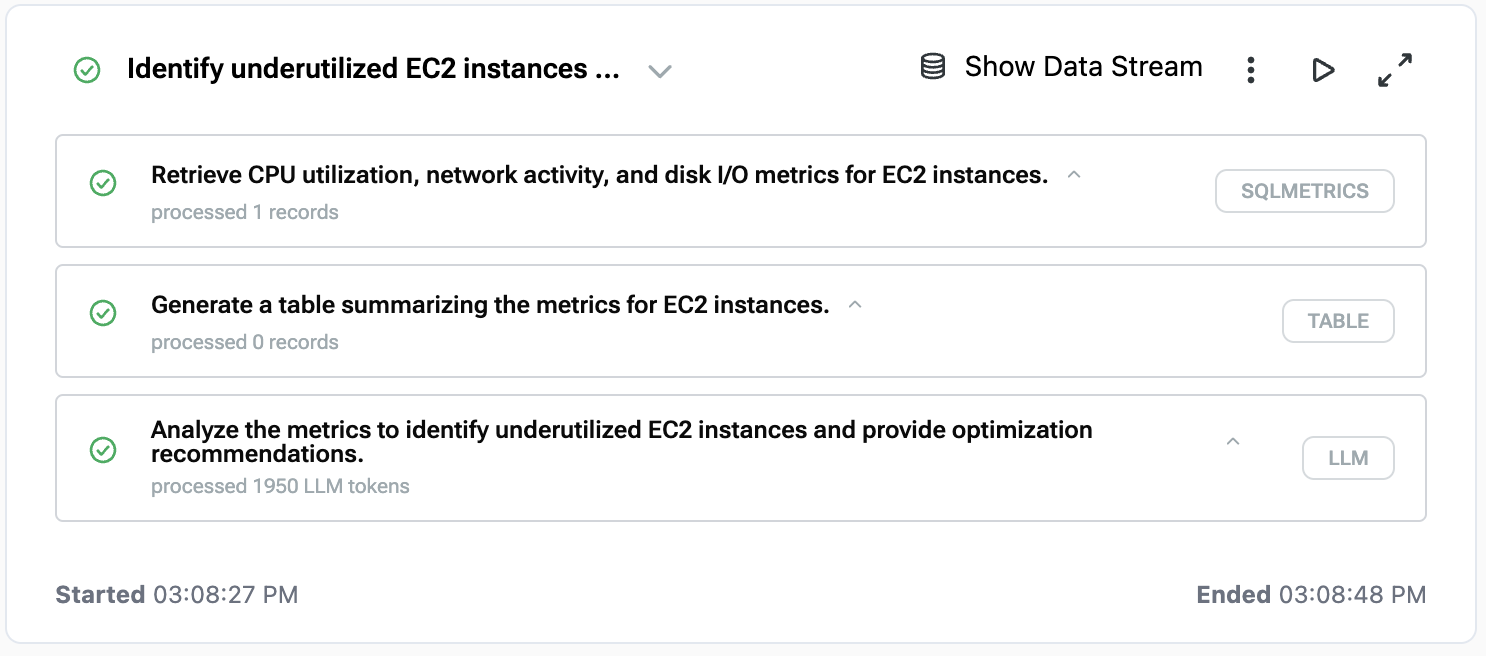Click green check on Generate a table step
The height and width of the screenshot is (656, 1486).
103,313
